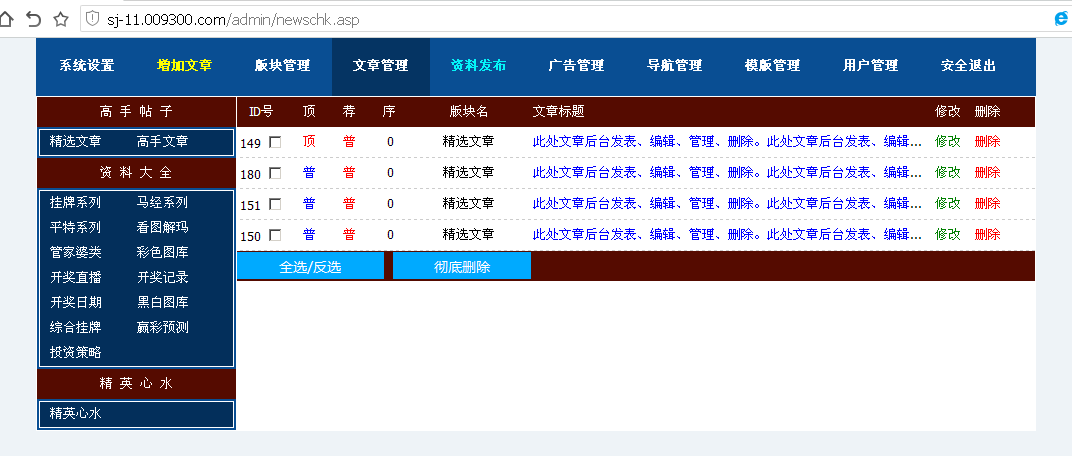The image size is (1072, 456).
Task: Click the site security shield icon
Action: (93, 19)
